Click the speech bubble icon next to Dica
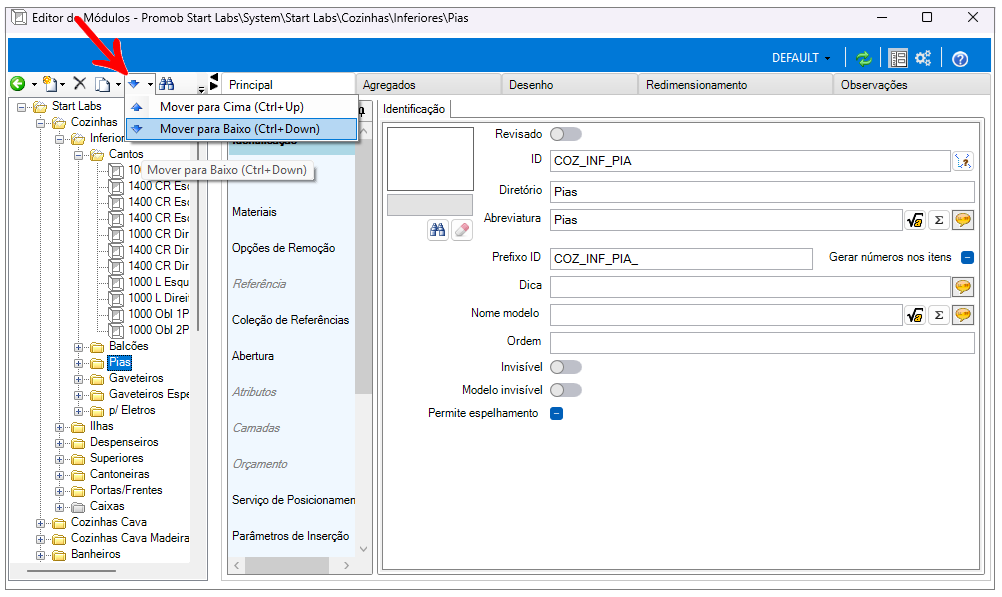Viewport: 1002px width, 597px height. [963, 287]
